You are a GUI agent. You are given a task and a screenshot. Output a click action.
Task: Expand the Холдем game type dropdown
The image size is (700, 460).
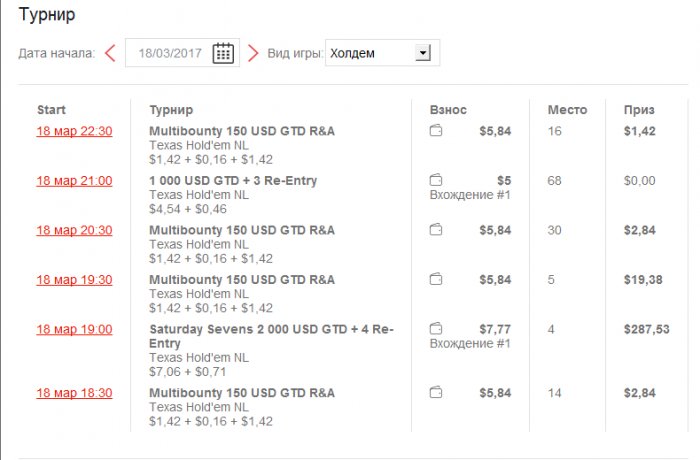(423, 53)
